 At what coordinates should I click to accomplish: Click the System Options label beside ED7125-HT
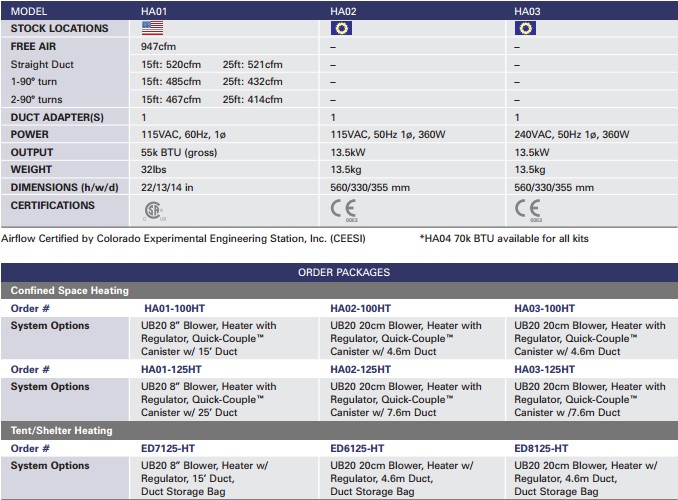50,465
